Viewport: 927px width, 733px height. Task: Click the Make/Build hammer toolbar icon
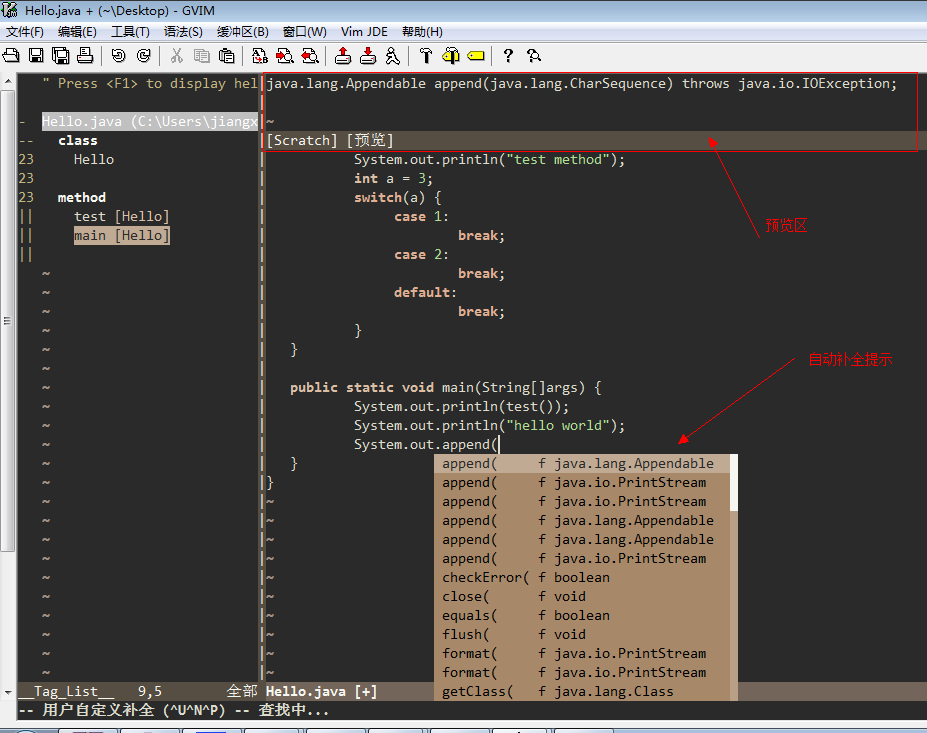[427, 57]
